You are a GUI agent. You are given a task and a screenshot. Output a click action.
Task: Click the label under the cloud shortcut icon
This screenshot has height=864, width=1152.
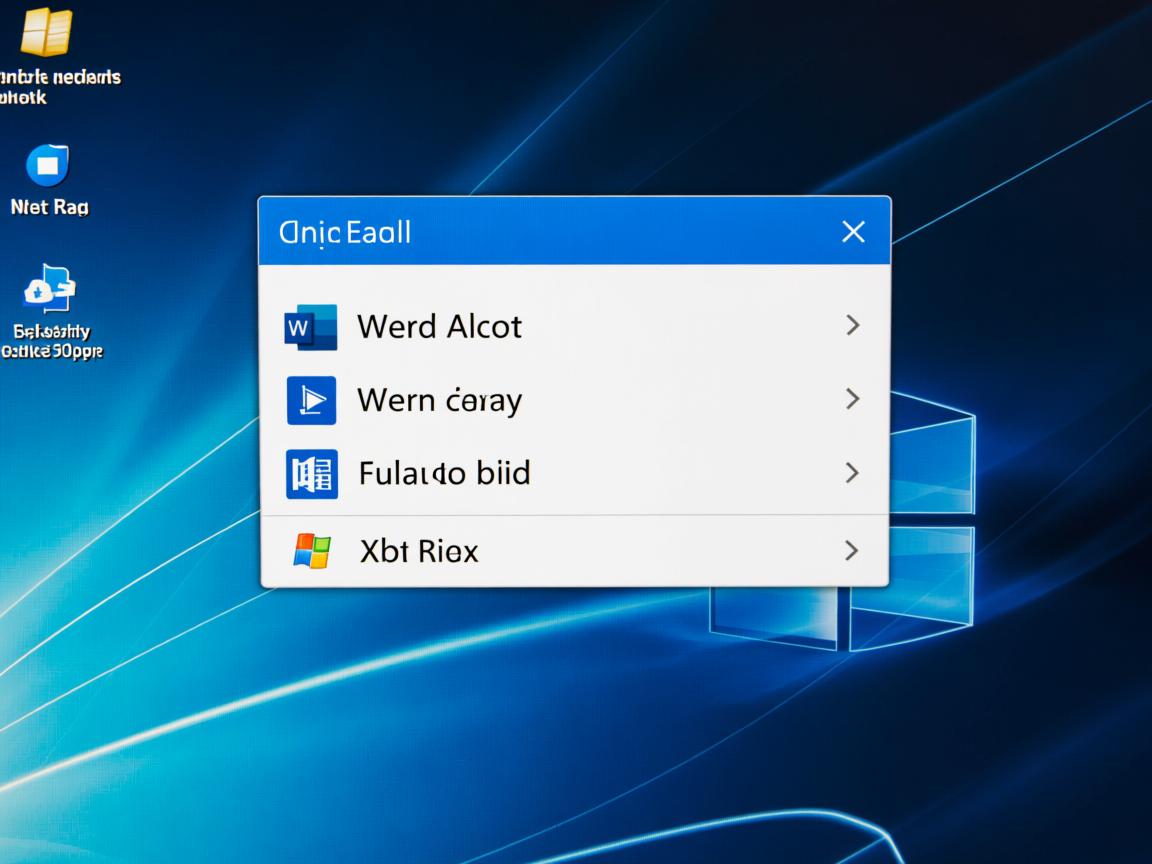click(50, 341)
